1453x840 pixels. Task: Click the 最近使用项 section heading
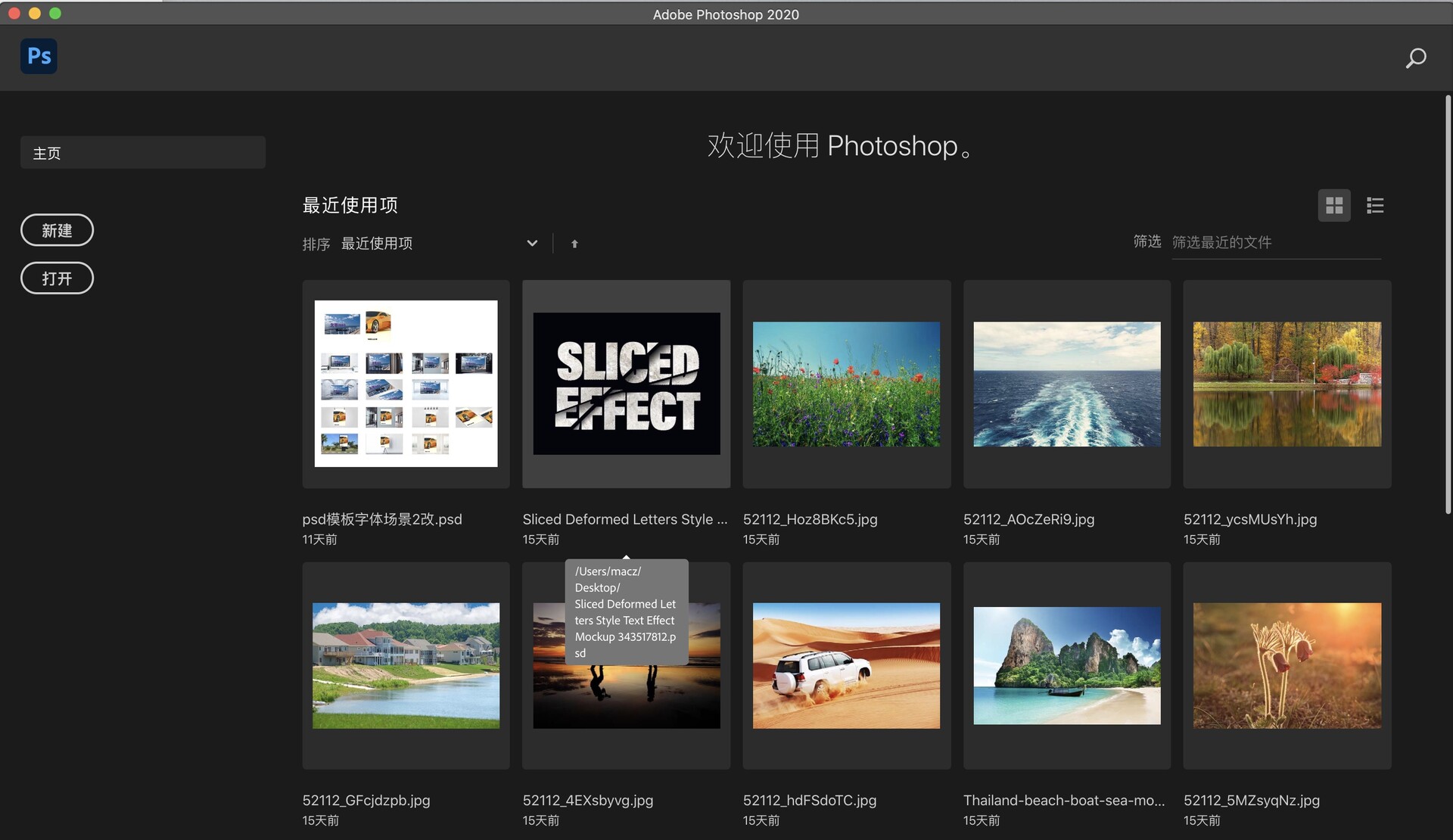(350, 205)
